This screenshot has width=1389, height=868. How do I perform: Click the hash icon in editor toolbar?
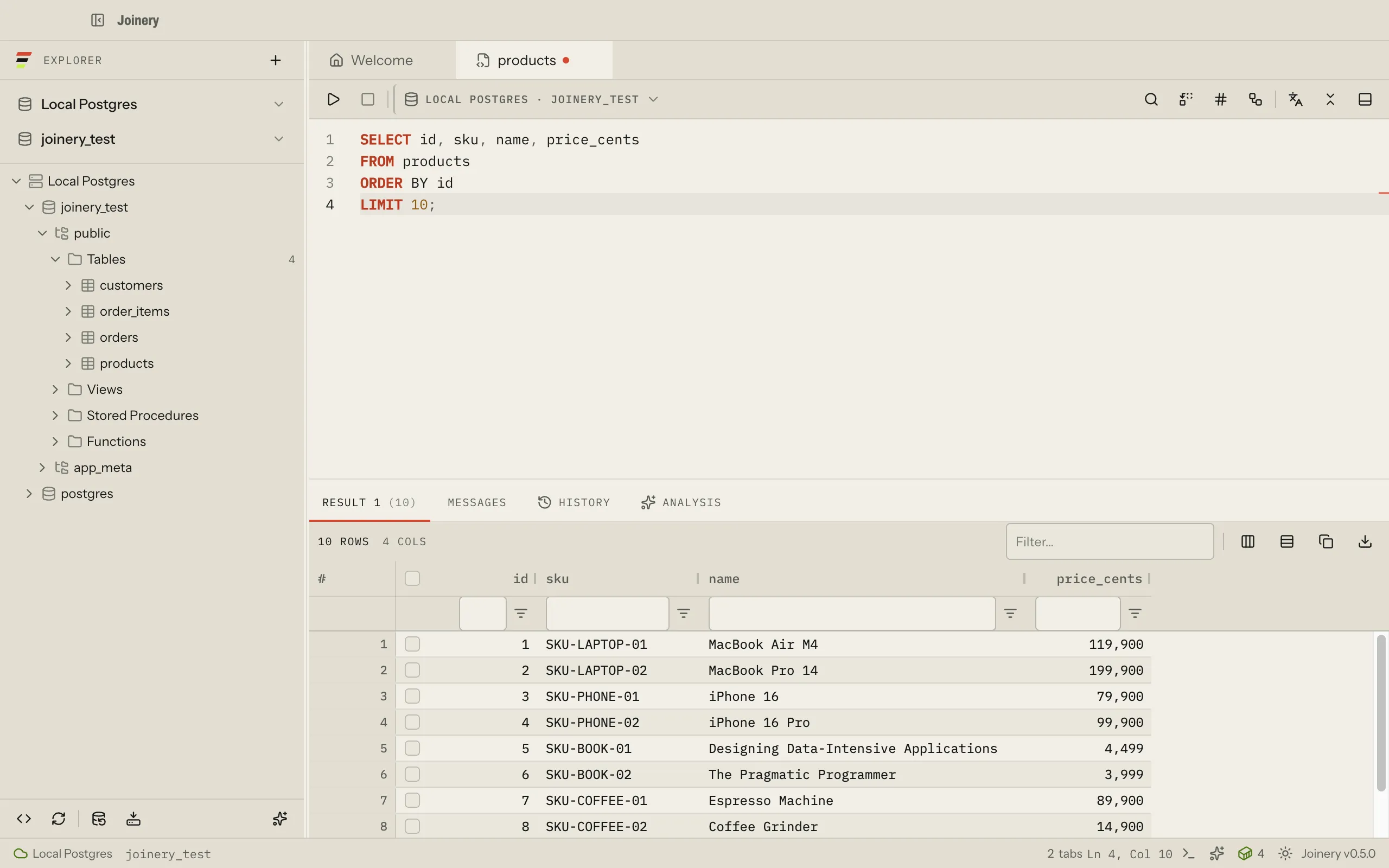1220,99
